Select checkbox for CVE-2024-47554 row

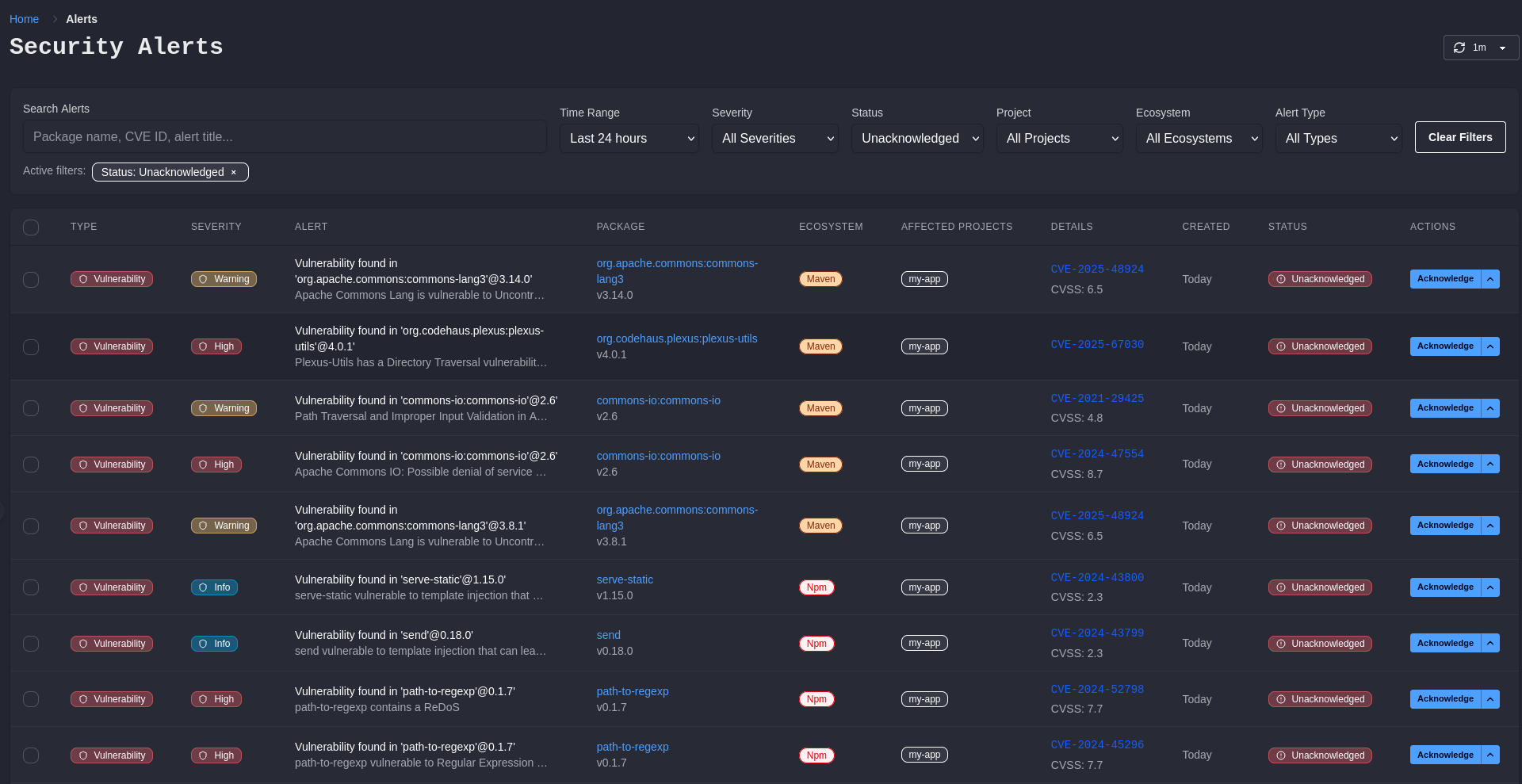[x=31, y=465]
